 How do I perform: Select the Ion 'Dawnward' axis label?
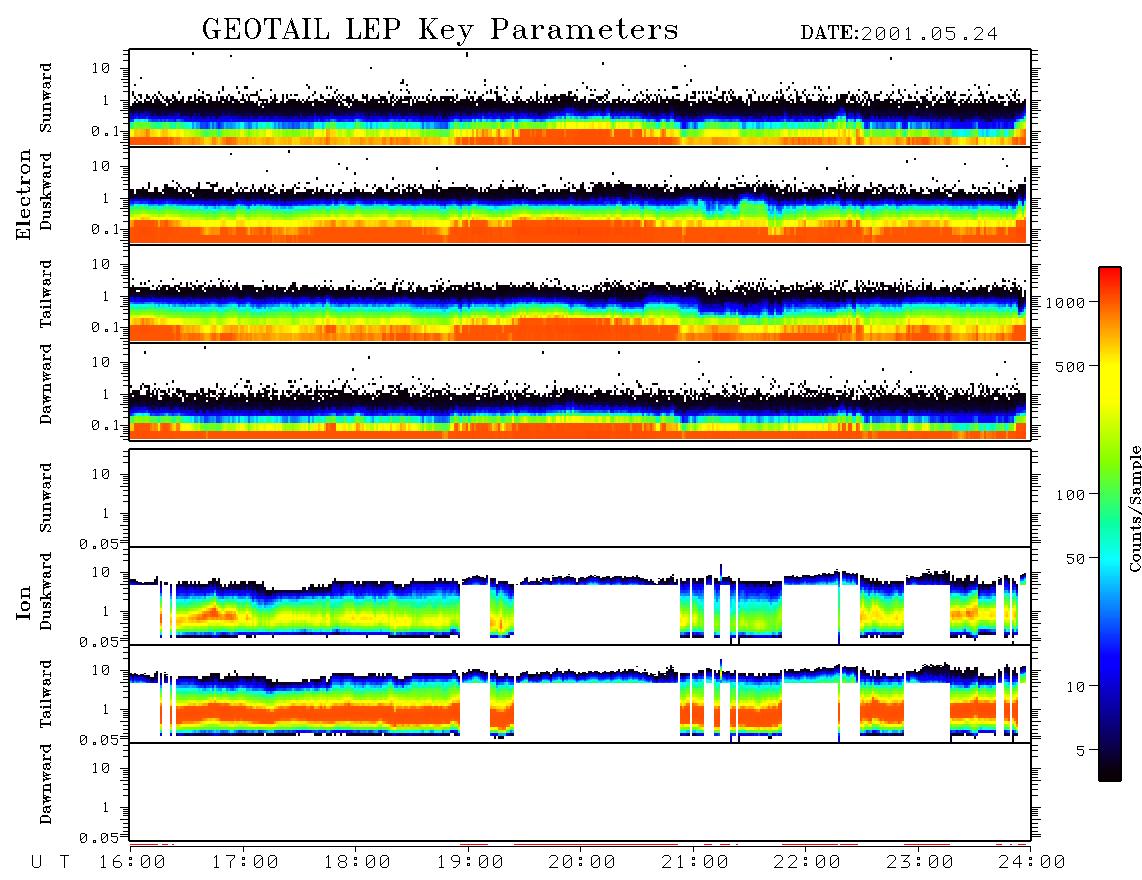point(46,784)
